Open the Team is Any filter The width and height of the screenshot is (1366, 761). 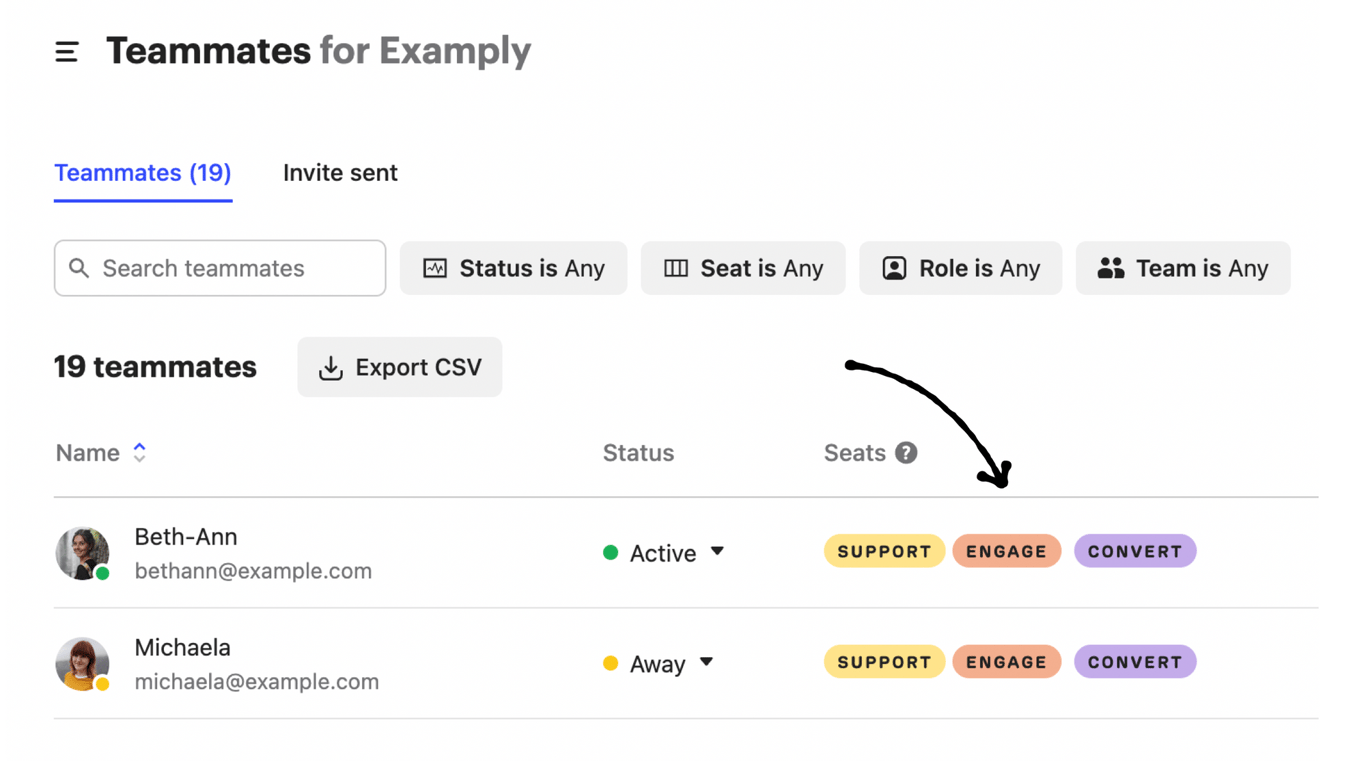1182,268
